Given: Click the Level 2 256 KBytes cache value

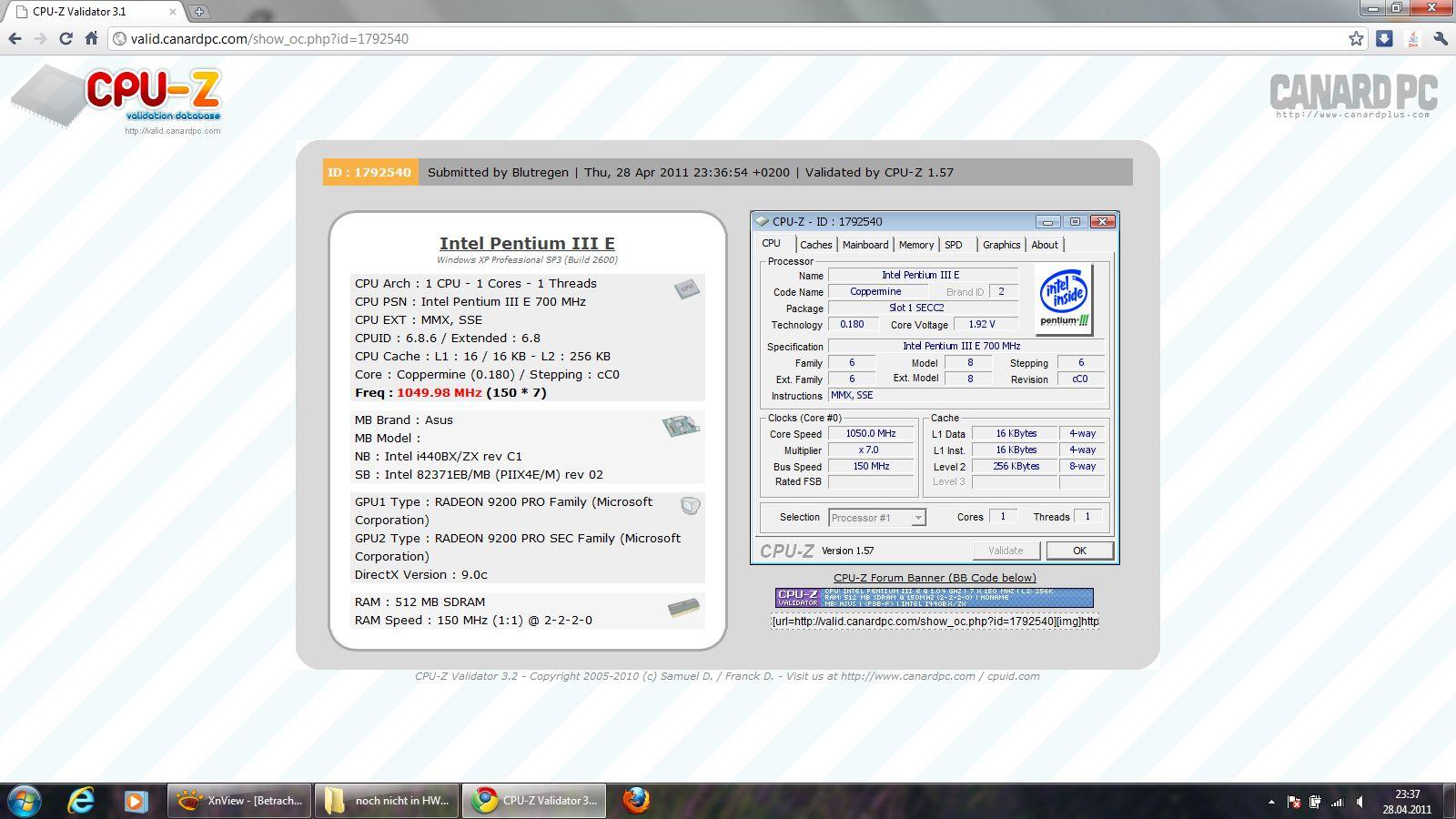Looking at the screenshot, I should click(1016, 466).
